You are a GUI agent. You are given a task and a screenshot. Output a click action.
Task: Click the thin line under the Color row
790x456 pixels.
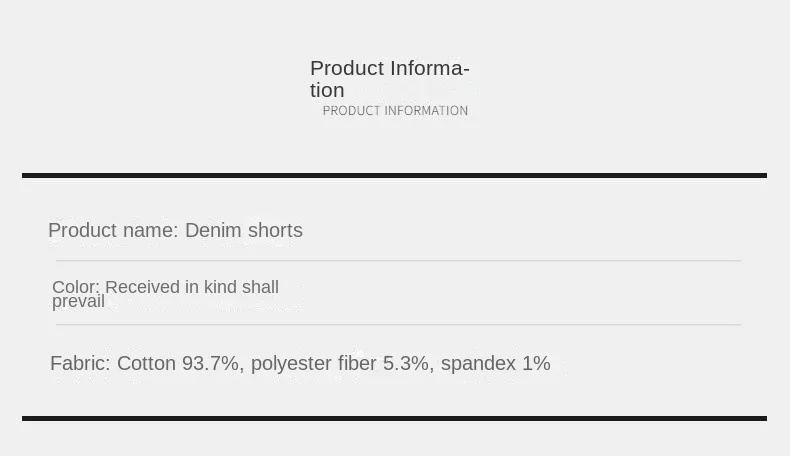pos(398,325)
